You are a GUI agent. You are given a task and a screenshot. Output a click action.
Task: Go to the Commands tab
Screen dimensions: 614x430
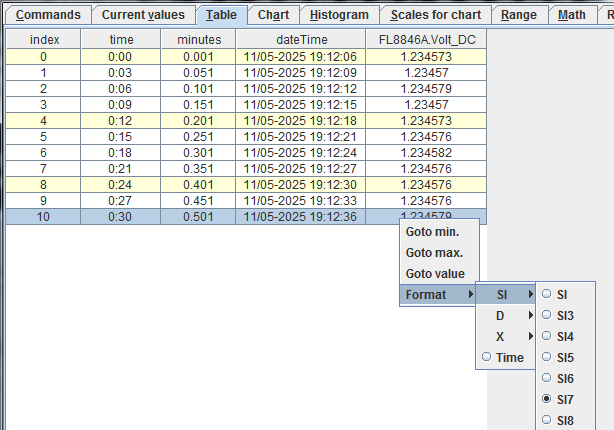tap(48, 15)
